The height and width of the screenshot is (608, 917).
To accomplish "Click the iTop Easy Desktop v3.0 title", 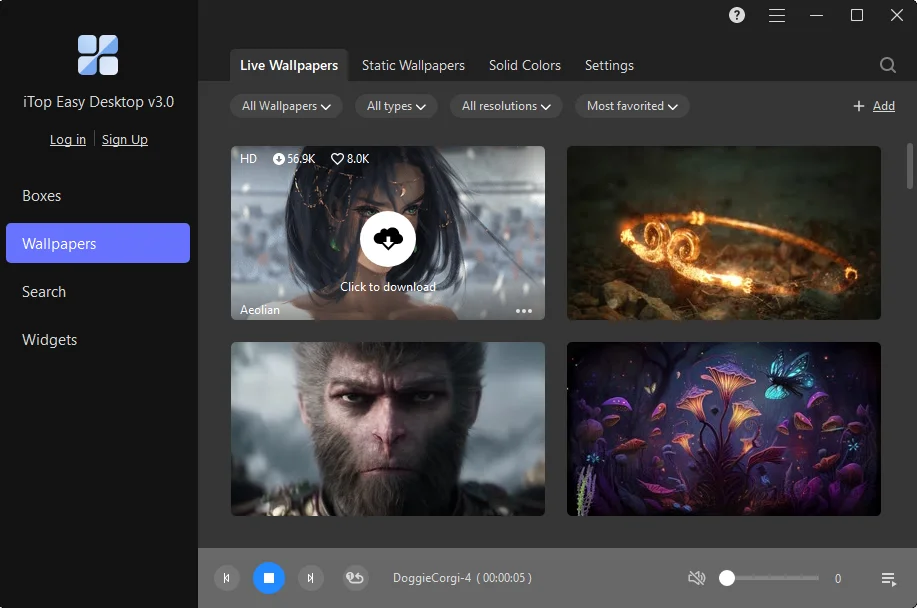I will 98,102.
